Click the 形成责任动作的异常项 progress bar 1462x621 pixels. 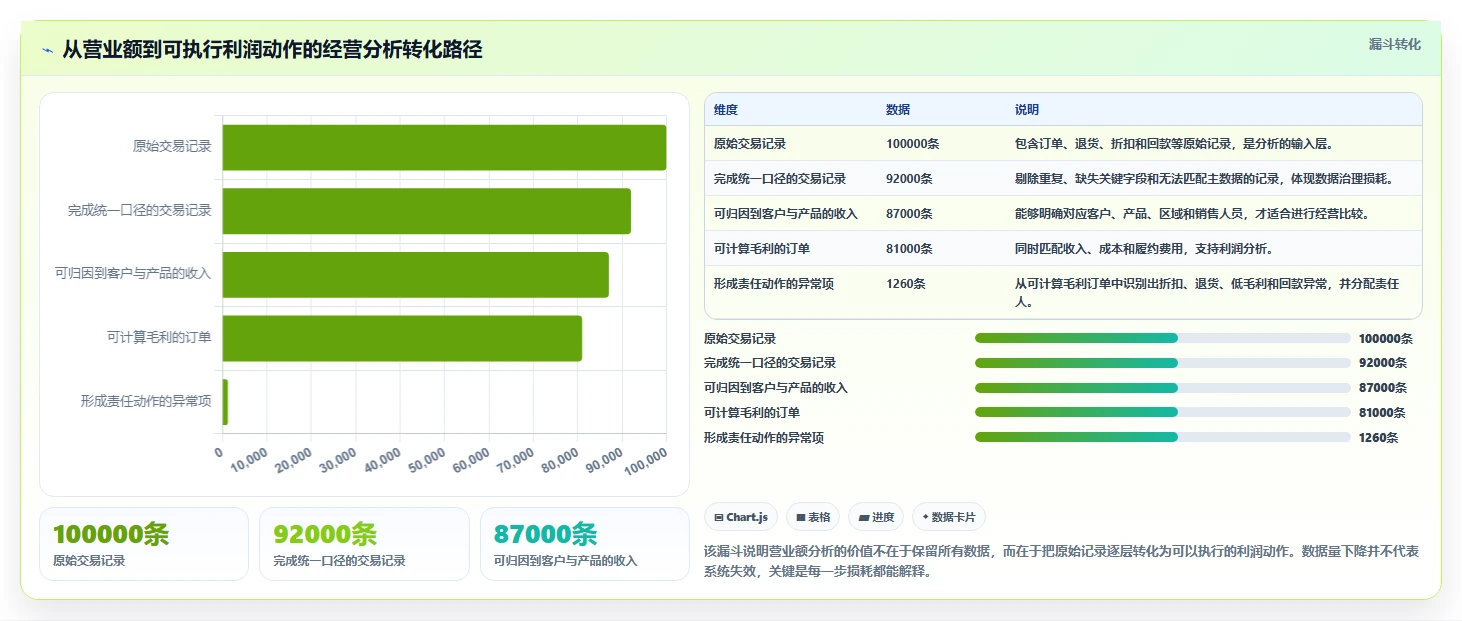(1162, 437)
